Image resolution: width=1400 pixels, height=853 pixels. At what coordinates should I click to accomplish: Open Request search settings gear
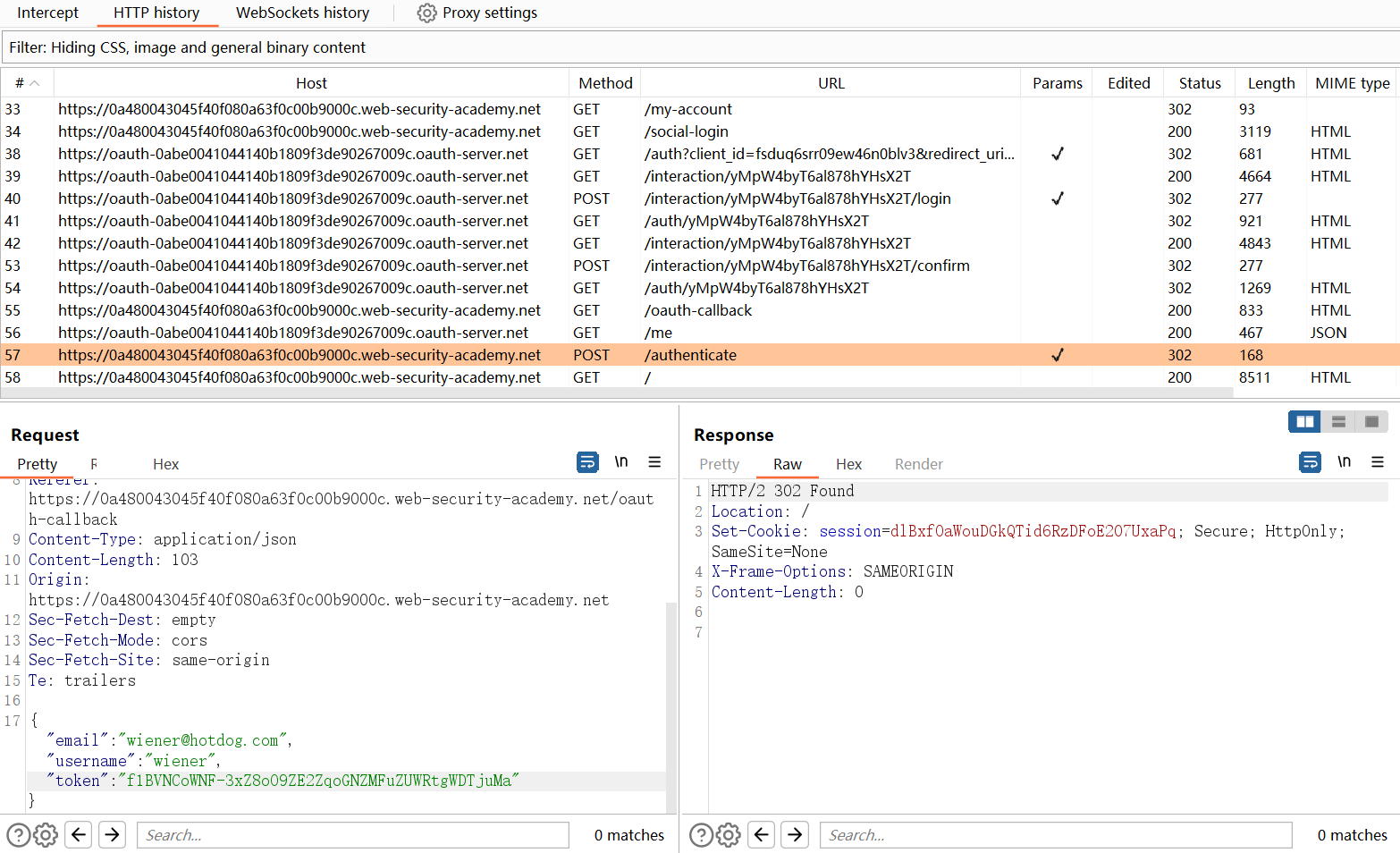pos(46,835)
